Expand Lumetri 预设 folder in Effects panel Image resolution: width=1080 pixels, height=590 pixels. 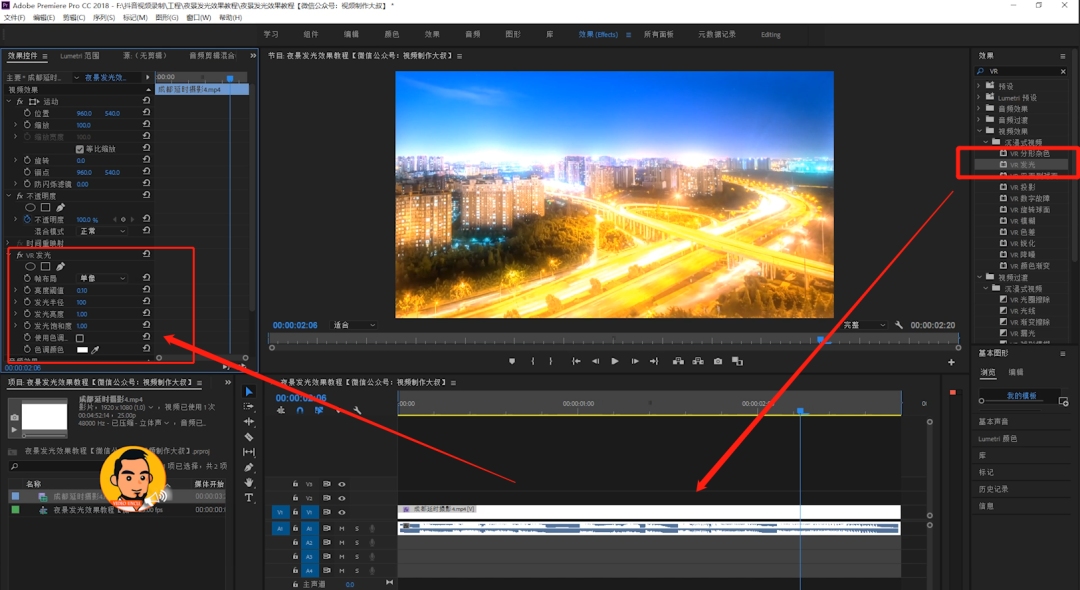coord(979,97)
